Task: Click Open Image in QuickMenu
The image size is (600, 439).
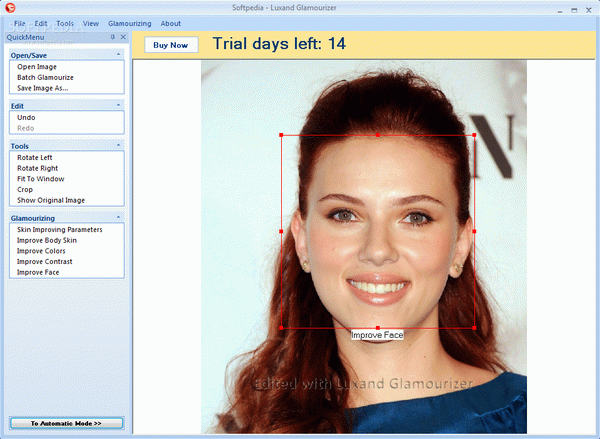Action: tap(37, 67)
